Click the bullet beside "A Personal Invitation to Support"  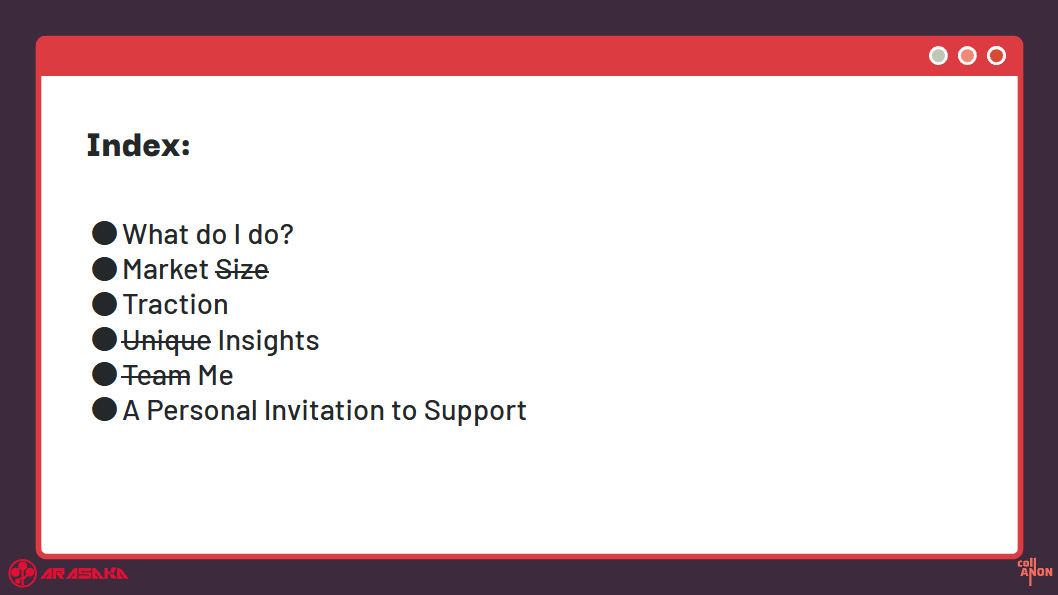[x=104, y=410]
